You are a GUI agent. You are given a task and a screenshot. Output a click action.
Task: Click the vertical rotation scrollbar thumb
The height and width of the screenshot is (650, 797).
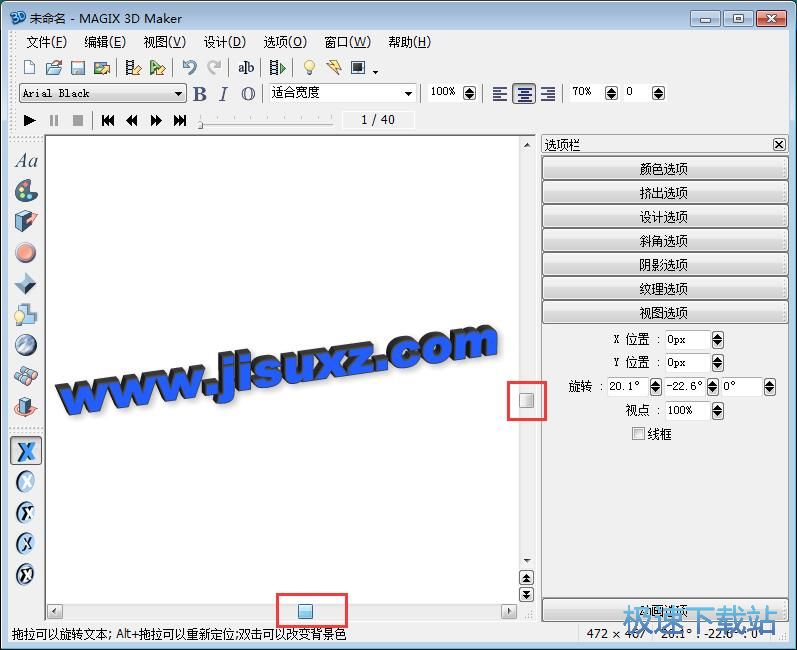pos(527,400)
